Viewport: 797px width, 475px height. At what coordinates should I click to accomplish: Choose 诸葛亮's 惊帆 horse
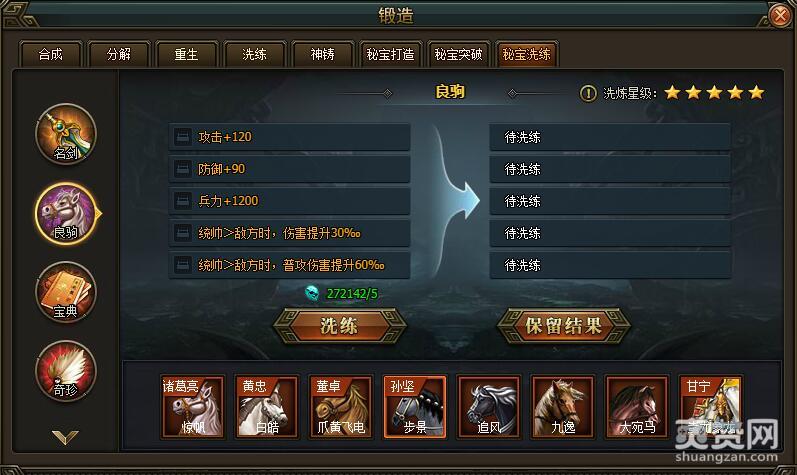pyautogui.click(x=193, y=407)
